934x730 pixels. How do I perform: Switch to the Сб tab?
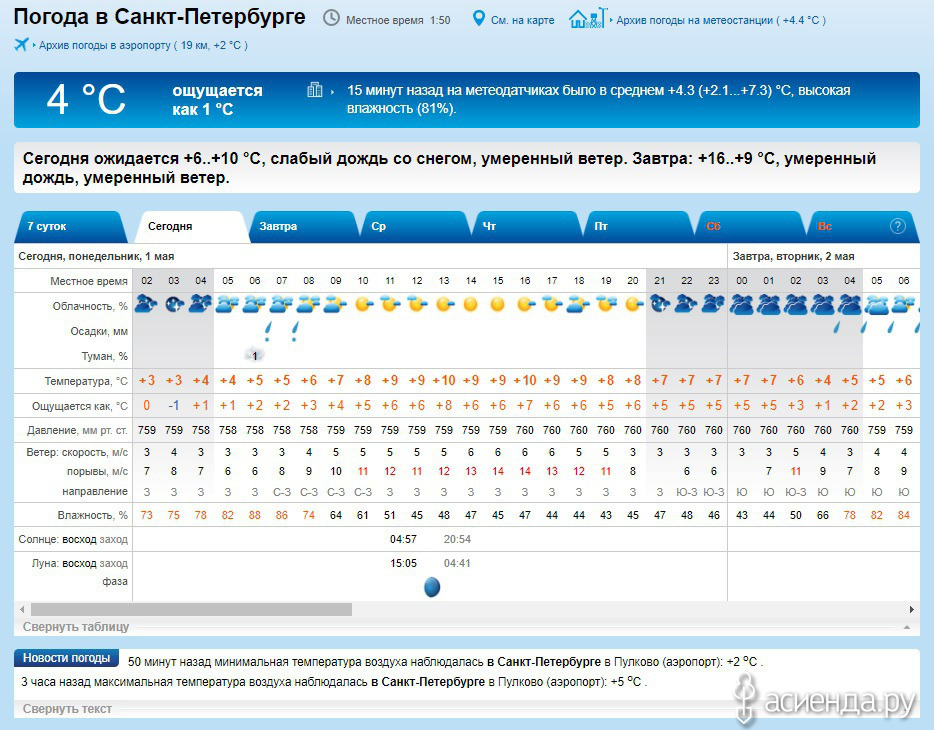tap(751, 226)
